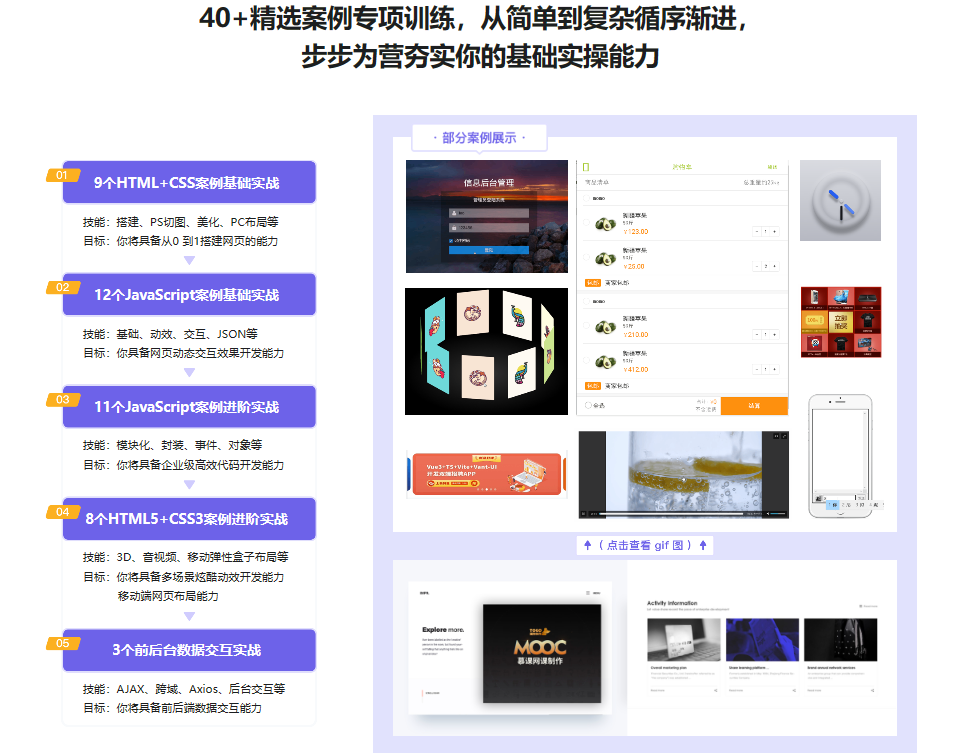Viewport: 967px width, 753px height.
Task: Select the 8个HTML5+CSS3案例进阶实战 header
Action: click(189, 519)
